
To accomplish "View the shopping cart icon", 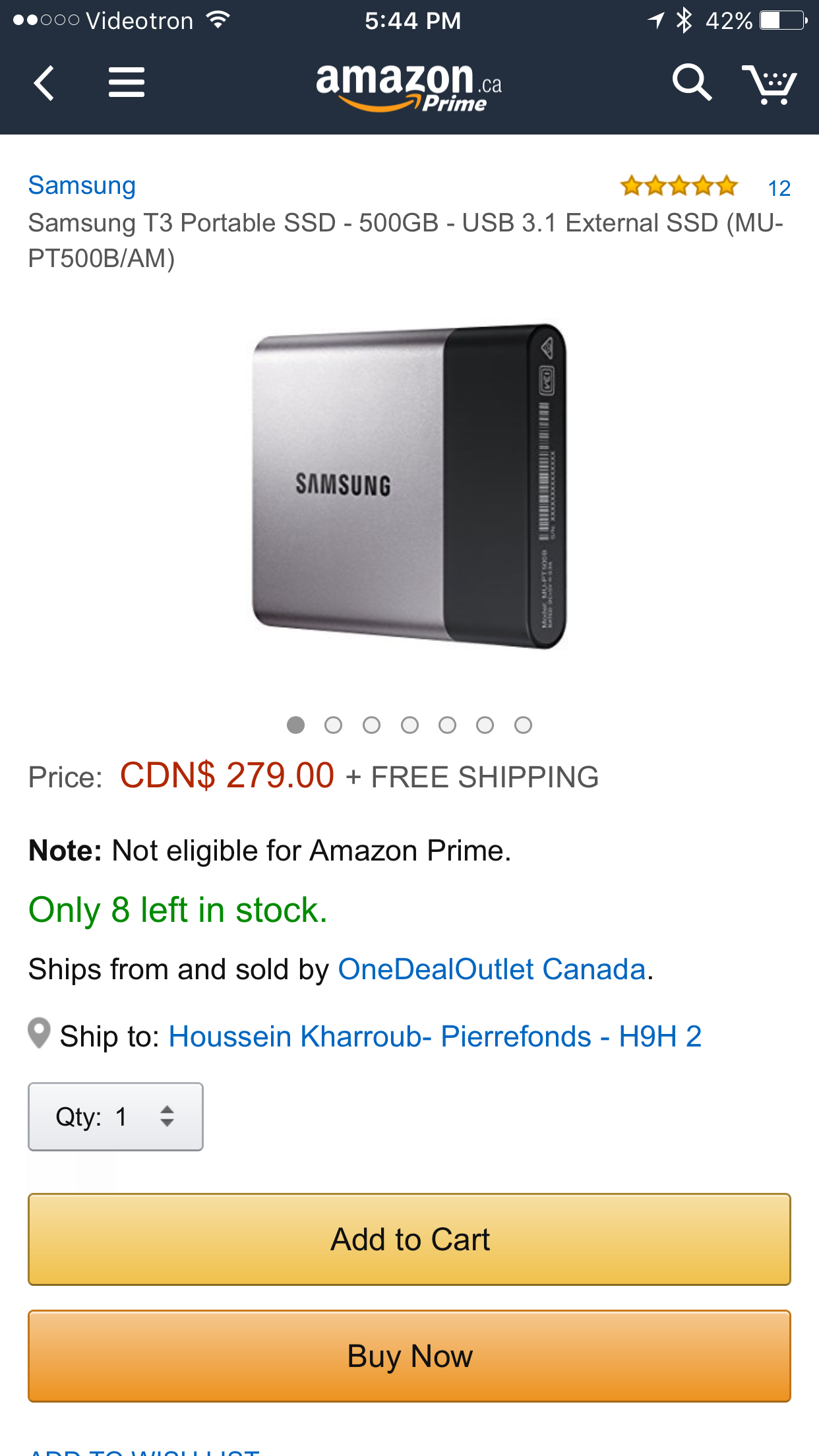I will (x=769, y=84).
